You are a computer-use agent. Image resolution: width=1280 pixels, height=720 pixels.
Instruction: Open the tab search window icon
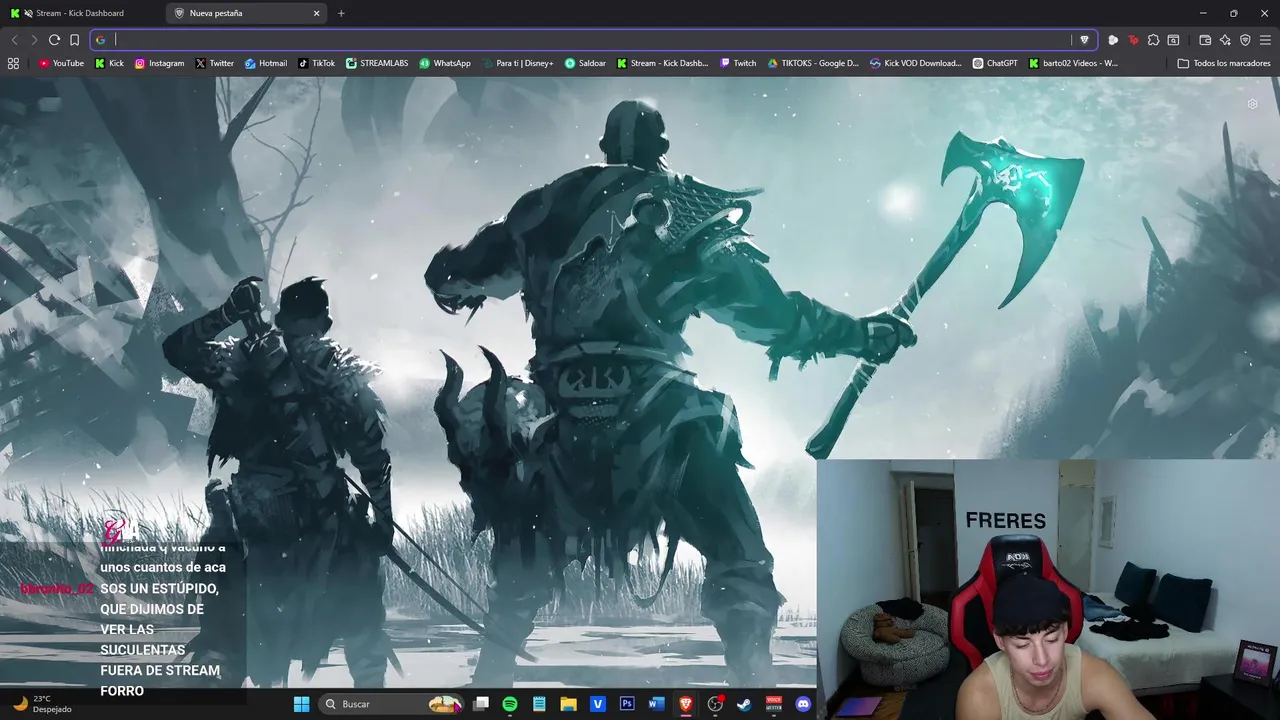[x=1173, y=40]
